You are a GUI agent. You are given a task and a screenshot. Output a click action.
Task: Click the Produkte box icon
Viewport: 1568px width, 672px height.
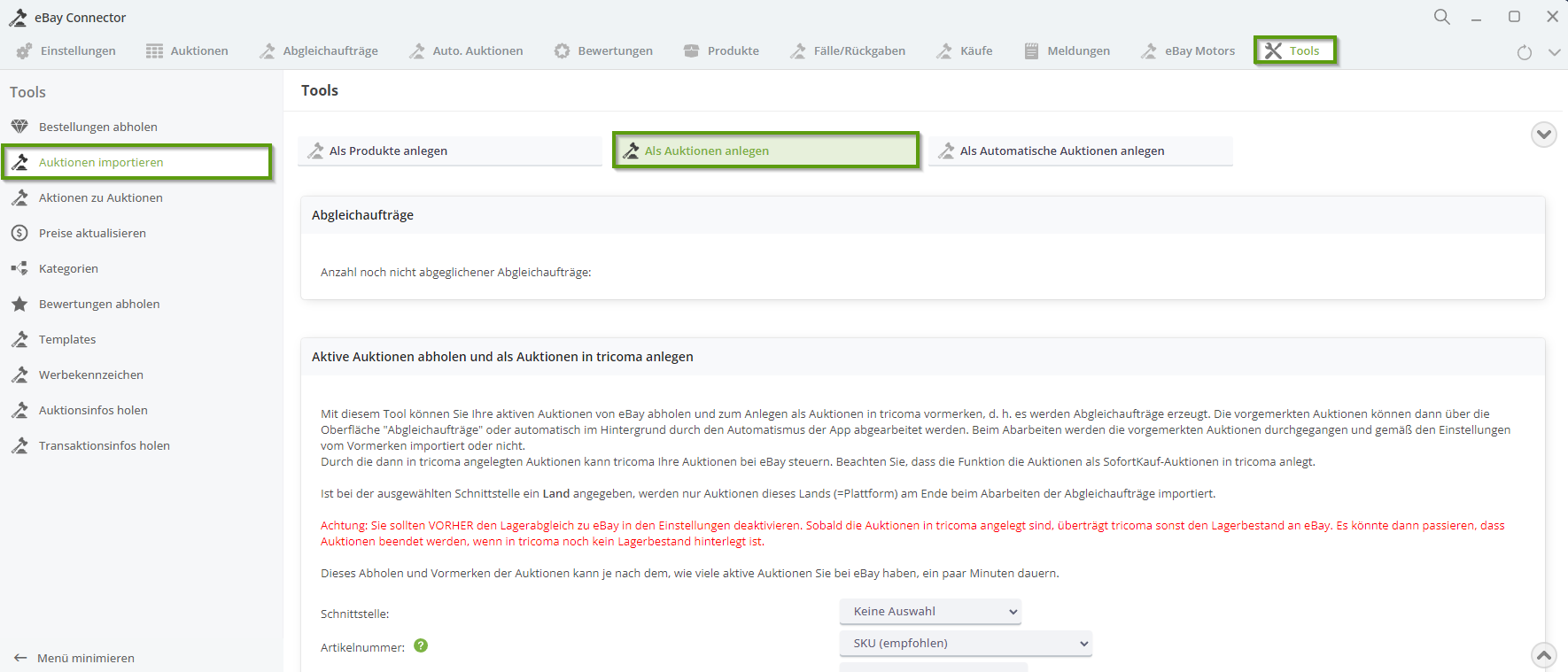(691, 51)
